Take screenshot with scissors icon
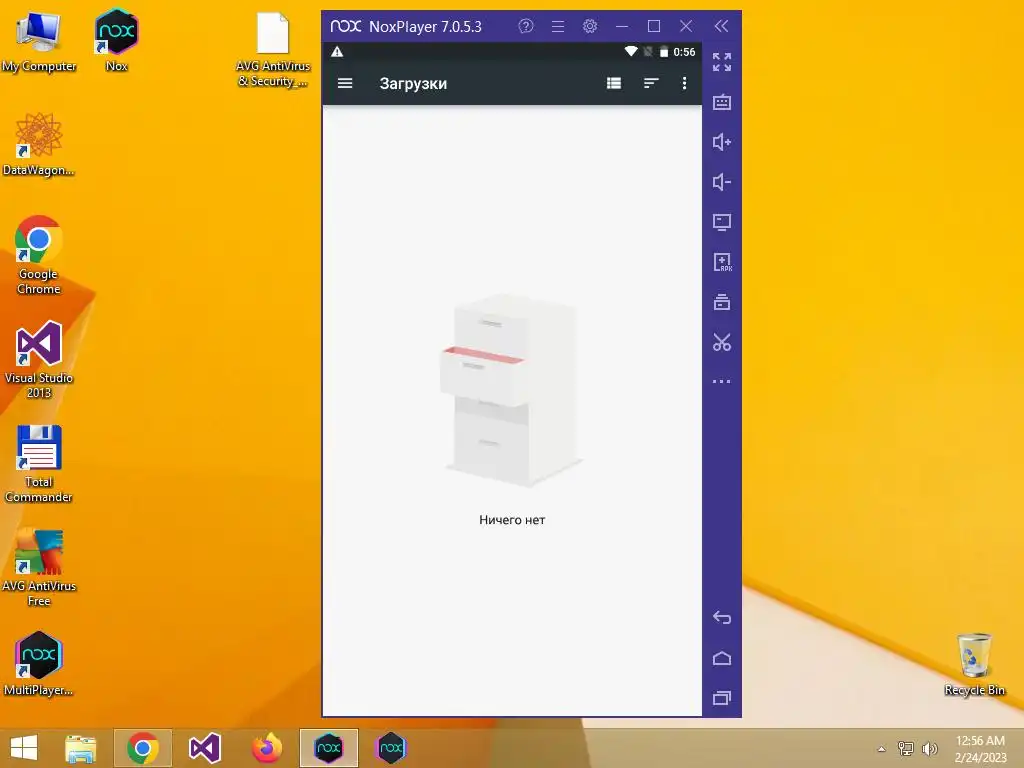The width and height of the screenshot is (1024, 768). tap(722, 342)
